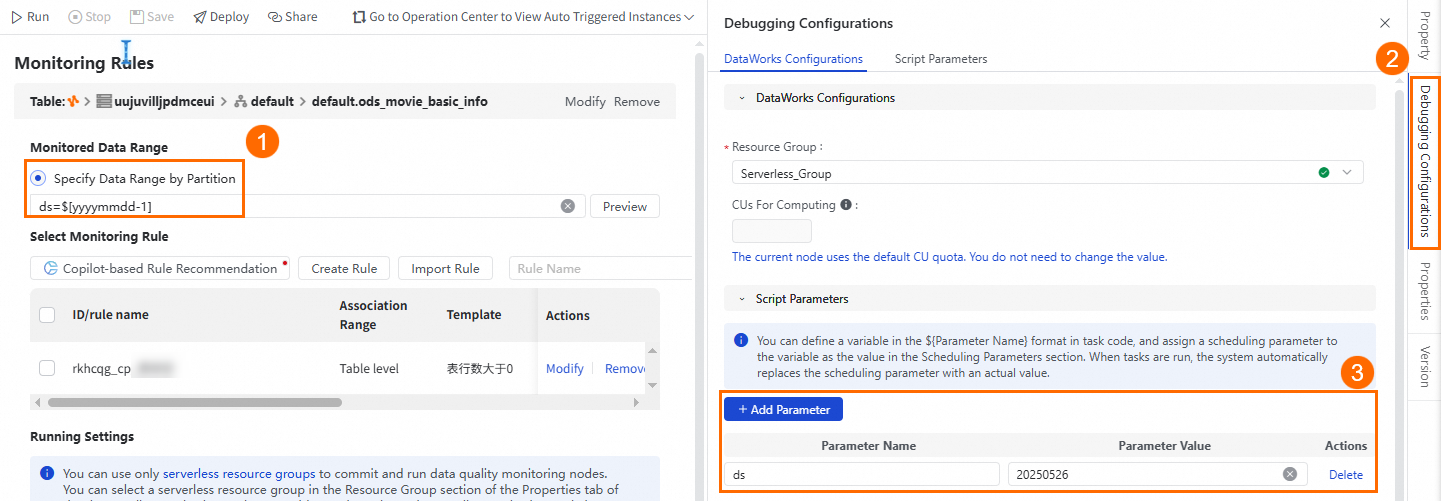Click the Run play icon
Viewport: 1441px width, 501px height.
(x=16, y=17)
